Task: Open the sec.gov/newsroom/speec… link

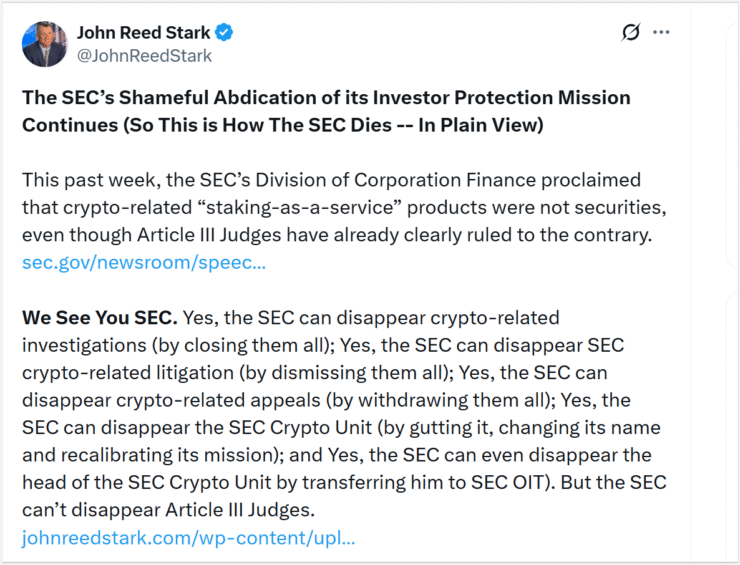Action: point(144,262)
